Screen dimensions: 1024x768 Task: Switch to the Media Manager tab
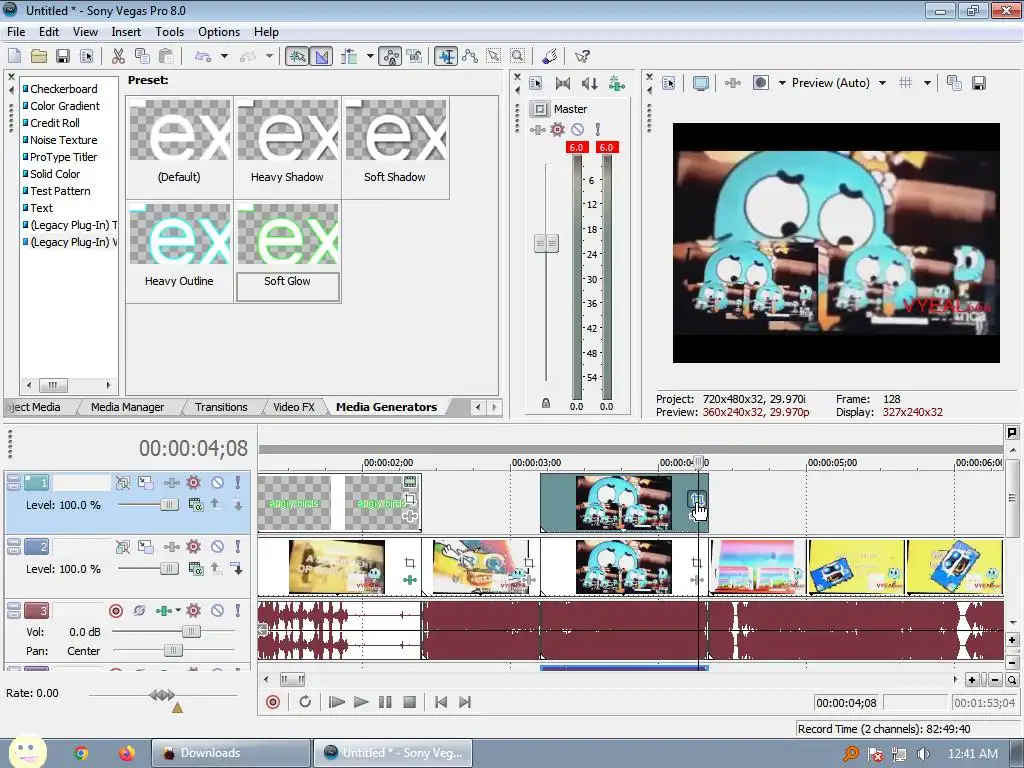(127, 407)
